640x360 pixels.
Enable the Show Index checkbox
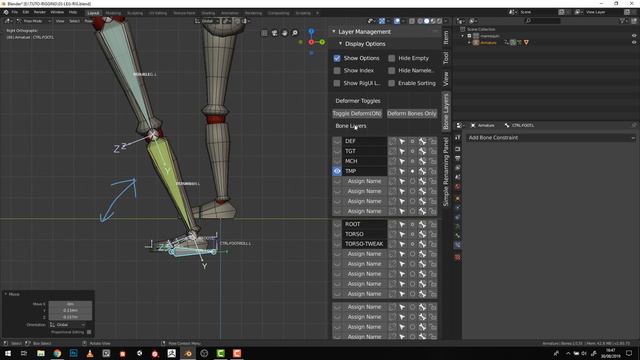[337, 71]
